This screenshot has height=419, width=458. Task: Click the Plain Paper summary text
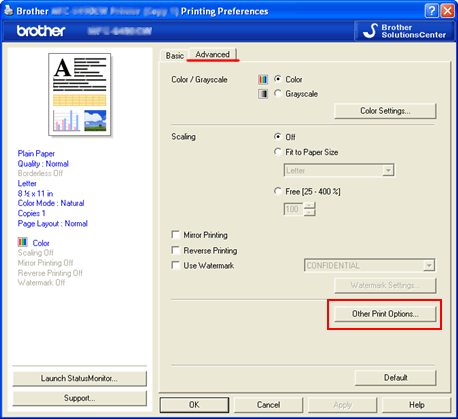click(x=36, y=154)
